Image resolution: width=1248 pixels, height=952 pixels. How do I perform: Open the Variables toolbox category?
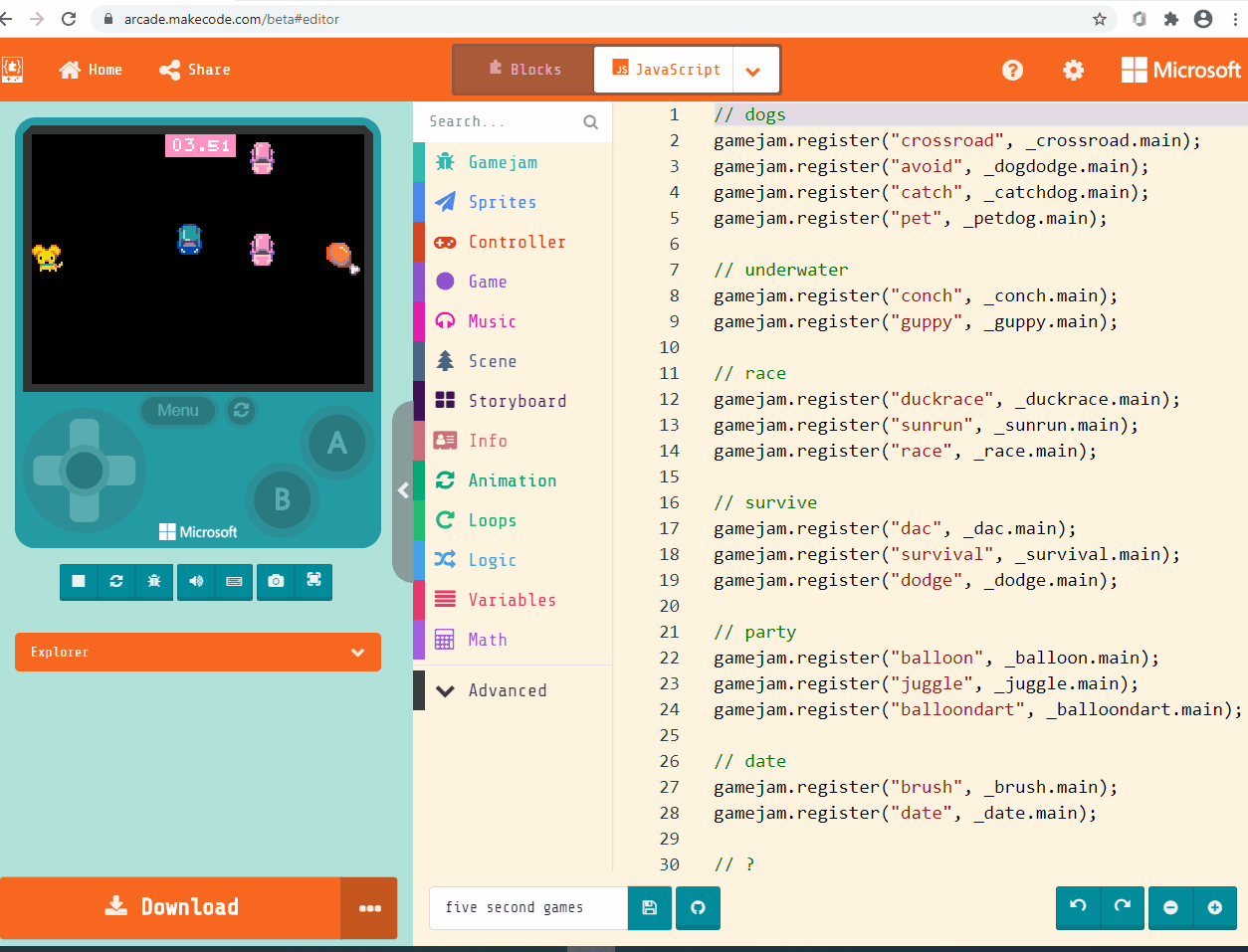tap(513, 600)
